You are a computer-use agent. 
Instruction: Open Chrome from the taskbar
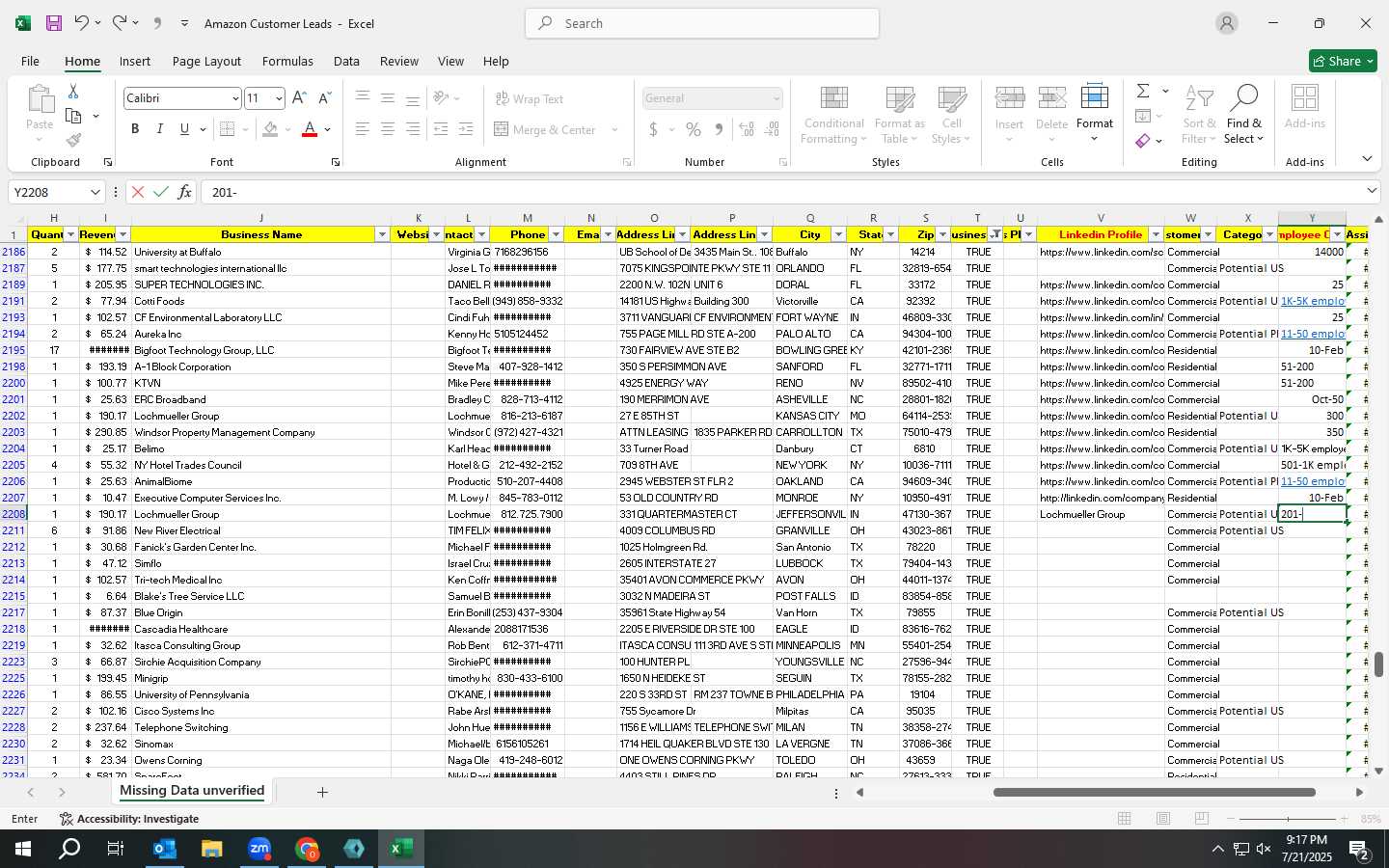click(307, 849)
